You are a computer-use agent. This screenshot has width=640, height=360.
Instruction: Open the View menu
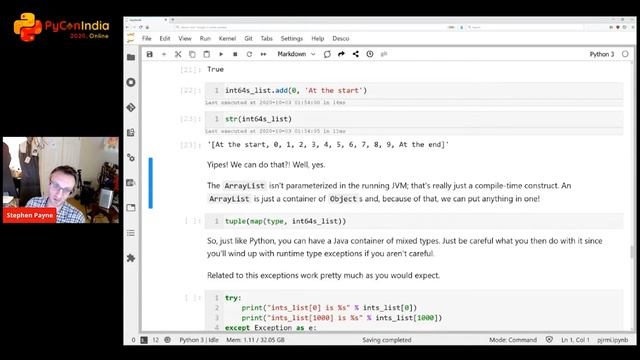185,38
